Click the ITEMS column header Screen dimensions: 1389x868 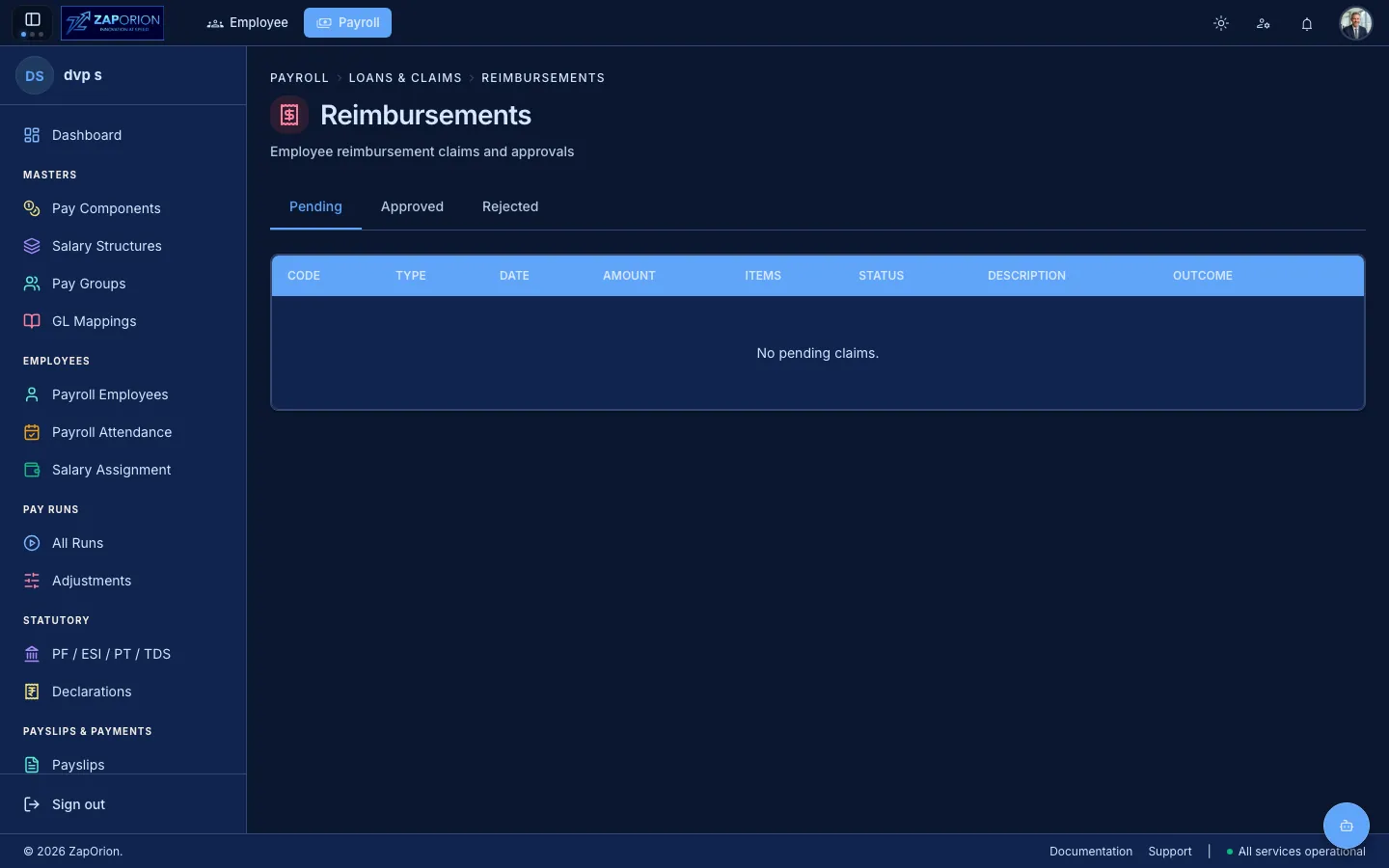tap(763, 276)
